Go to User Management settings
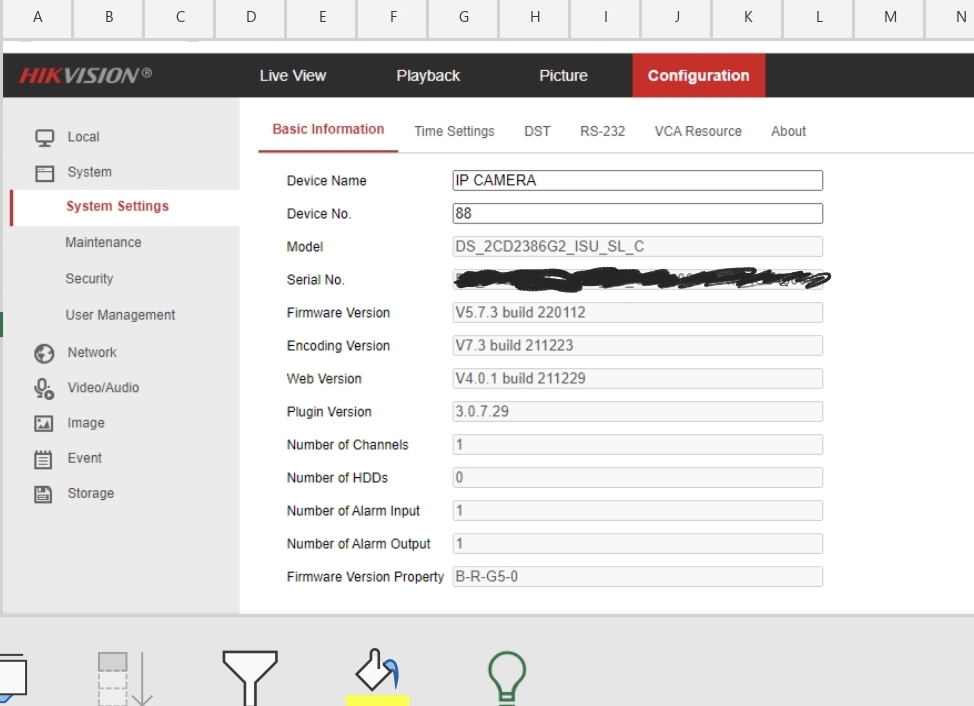The image size is (974, 706). pyautogui.click(x=120, y=315)
